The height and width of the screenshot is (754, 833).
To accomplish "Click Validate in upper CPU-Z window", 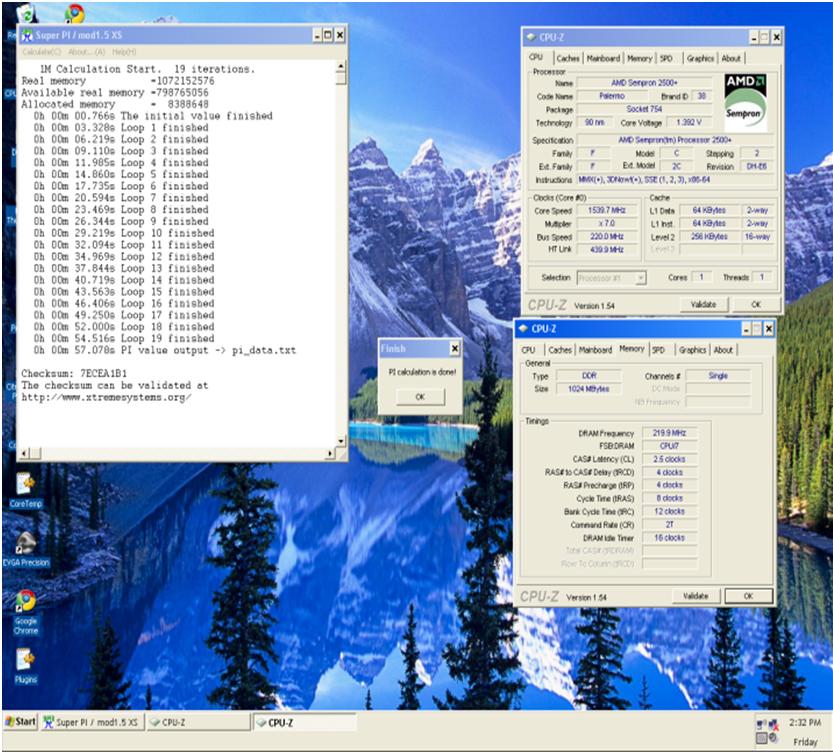I will pyautogui.click(x=703, y=304).
